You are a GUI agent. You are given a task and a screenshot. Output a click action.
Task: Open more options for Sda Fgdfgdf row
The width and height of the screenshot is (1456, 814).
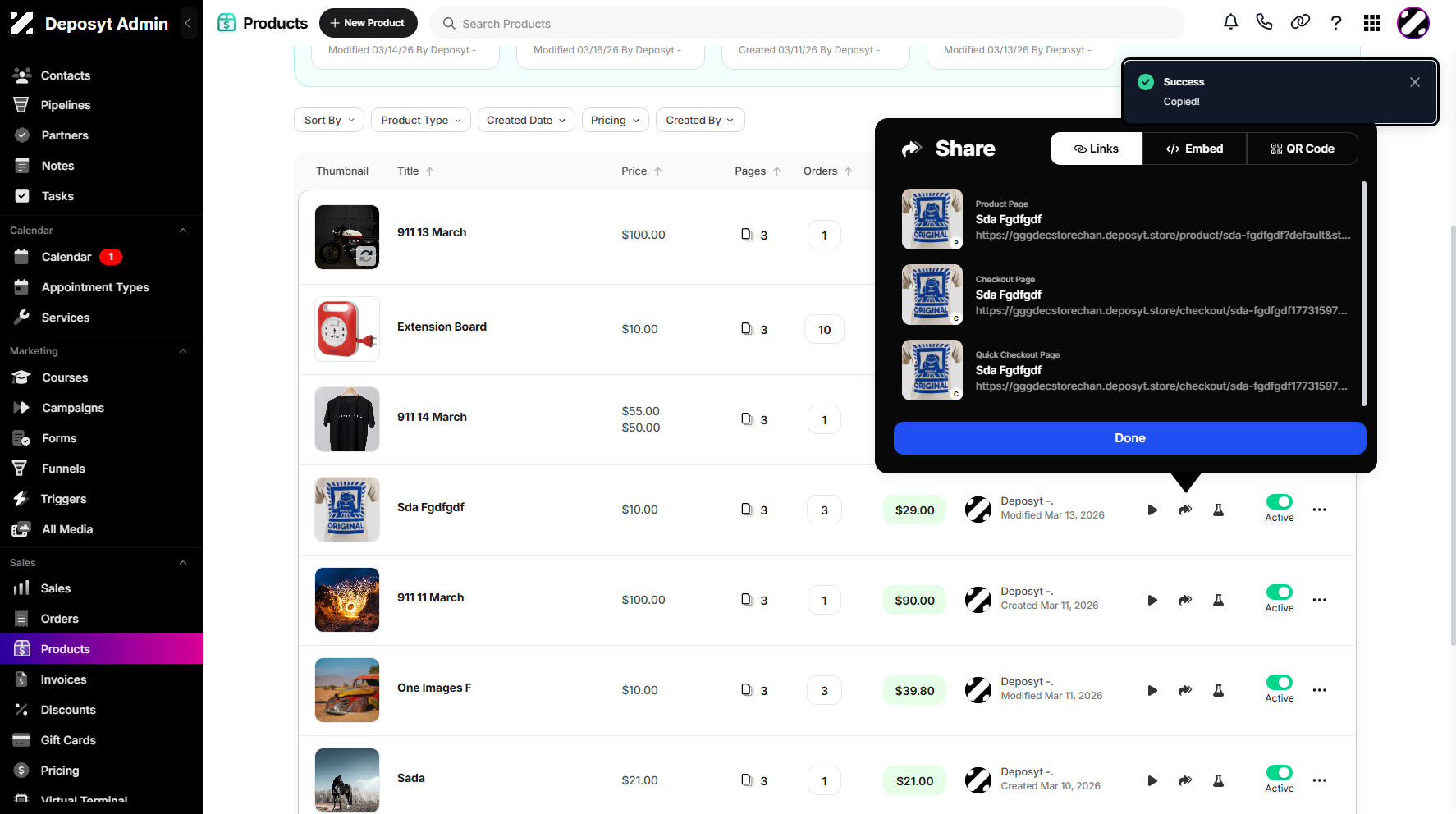click(x=1319, y=510)
